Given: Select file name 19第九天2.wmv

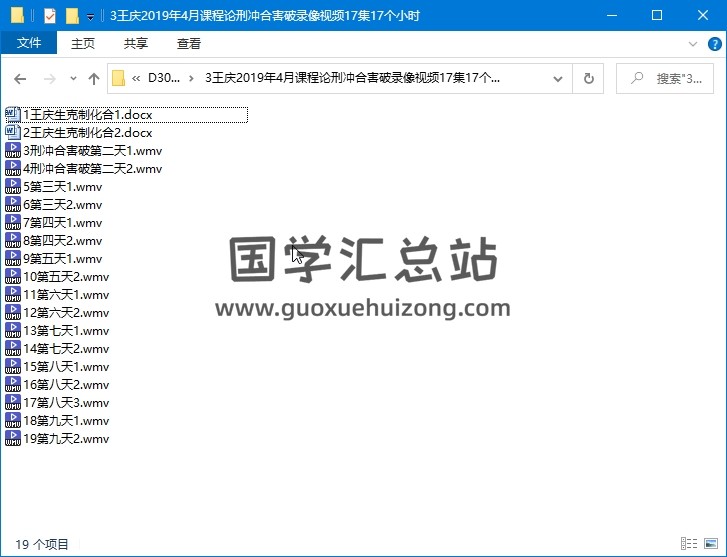Looking at the screenshot, I should coord(66,439).
